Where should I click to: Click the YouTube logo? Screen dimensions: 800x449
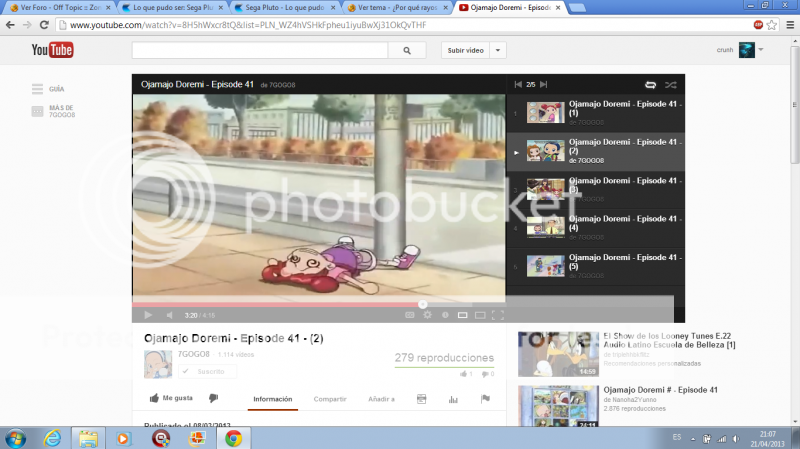pos(52,49)
